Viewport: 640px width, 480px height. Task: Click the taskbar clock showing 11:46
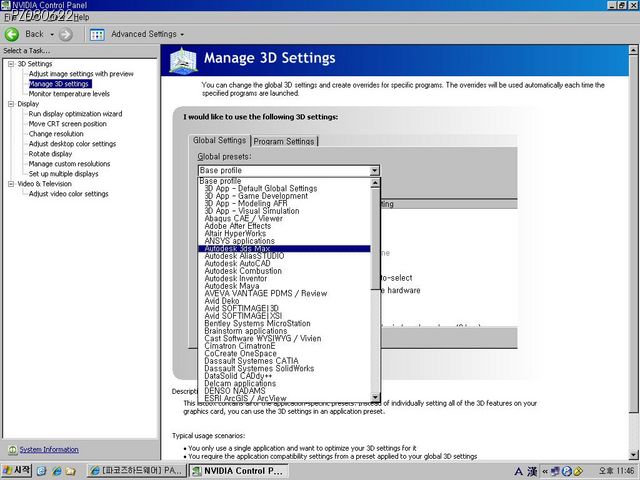coord(616,471)
